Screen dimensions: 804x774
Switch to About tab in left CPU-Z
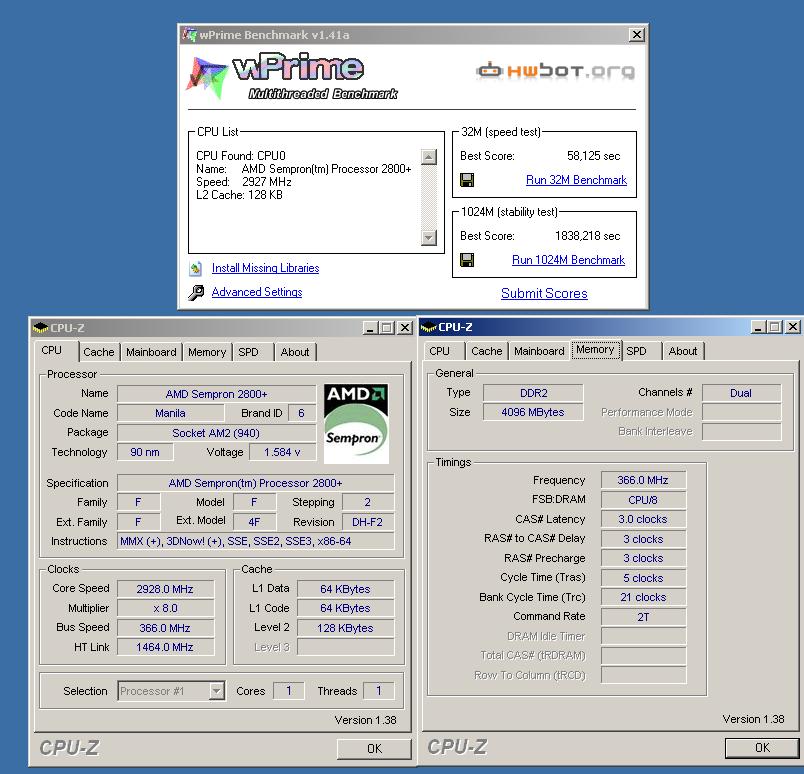tap(295, 352)
